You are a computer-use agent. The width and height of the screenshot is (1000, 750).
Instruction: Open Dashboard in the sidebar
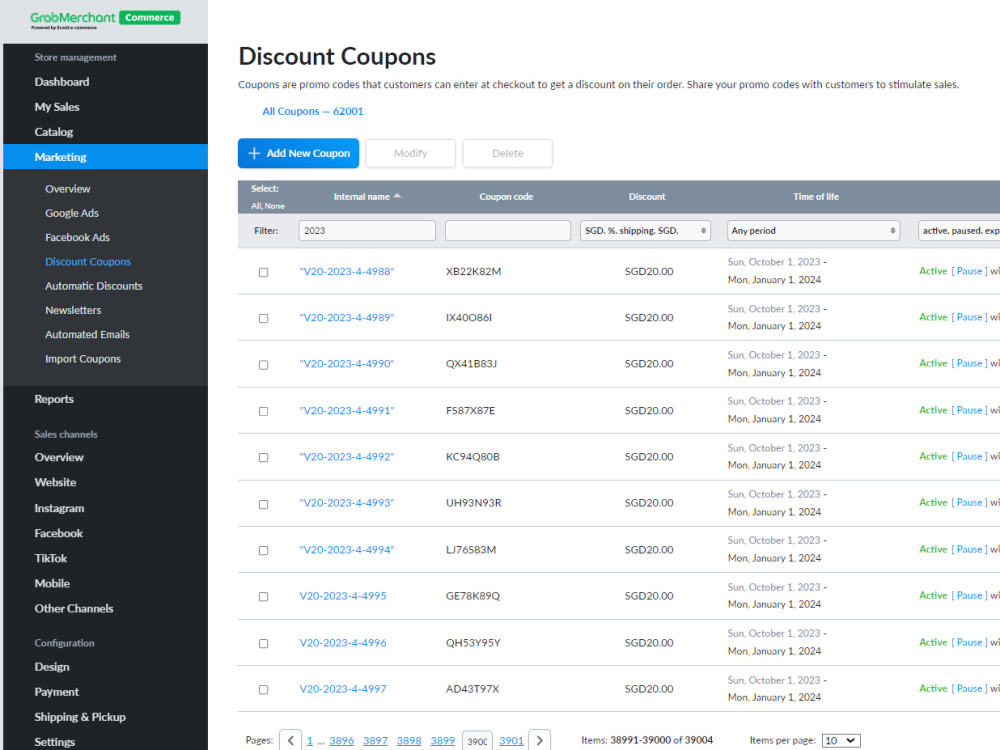coord(62,82)
